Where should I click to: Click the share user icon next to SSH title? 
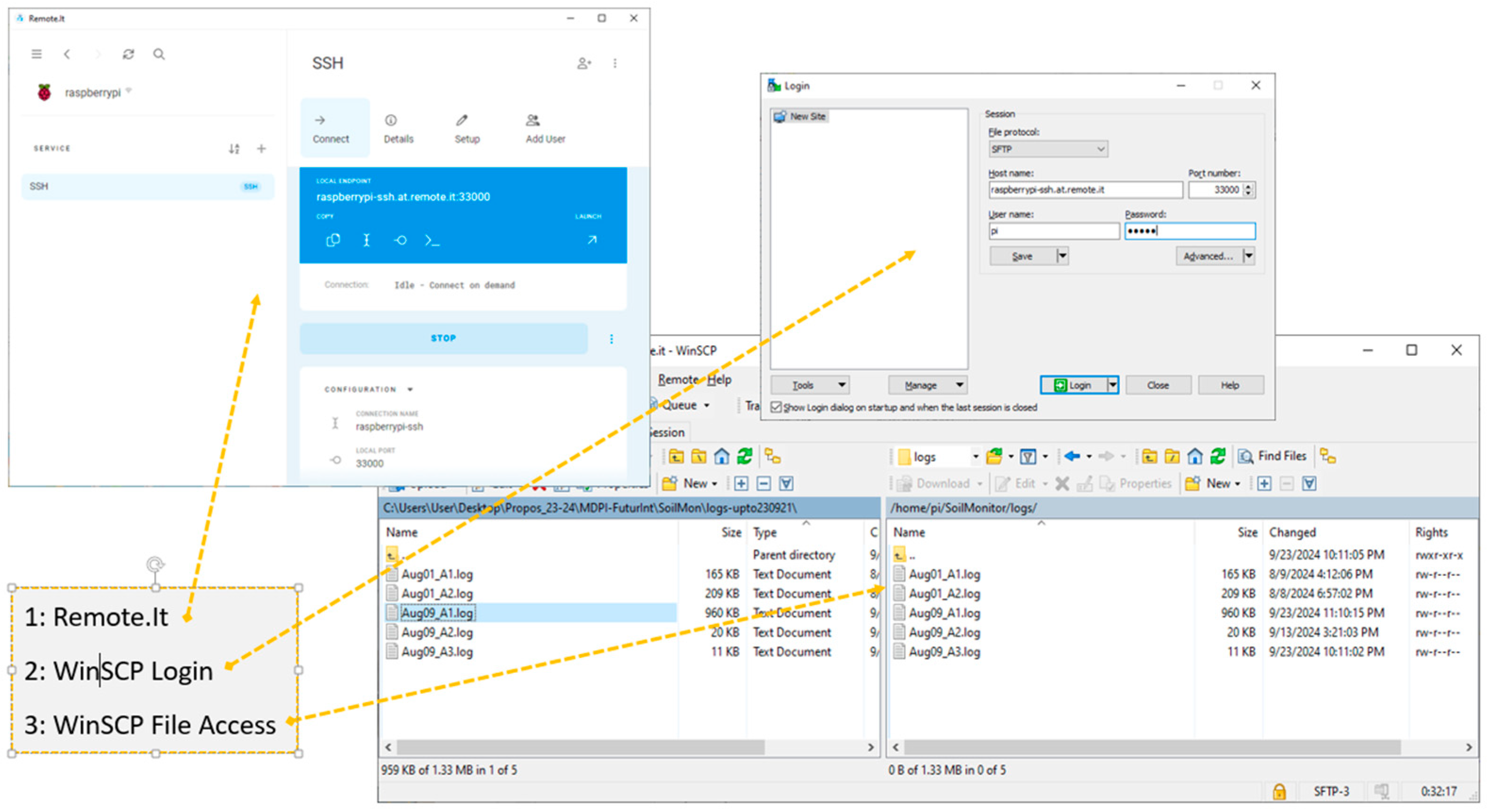point(584,63)
